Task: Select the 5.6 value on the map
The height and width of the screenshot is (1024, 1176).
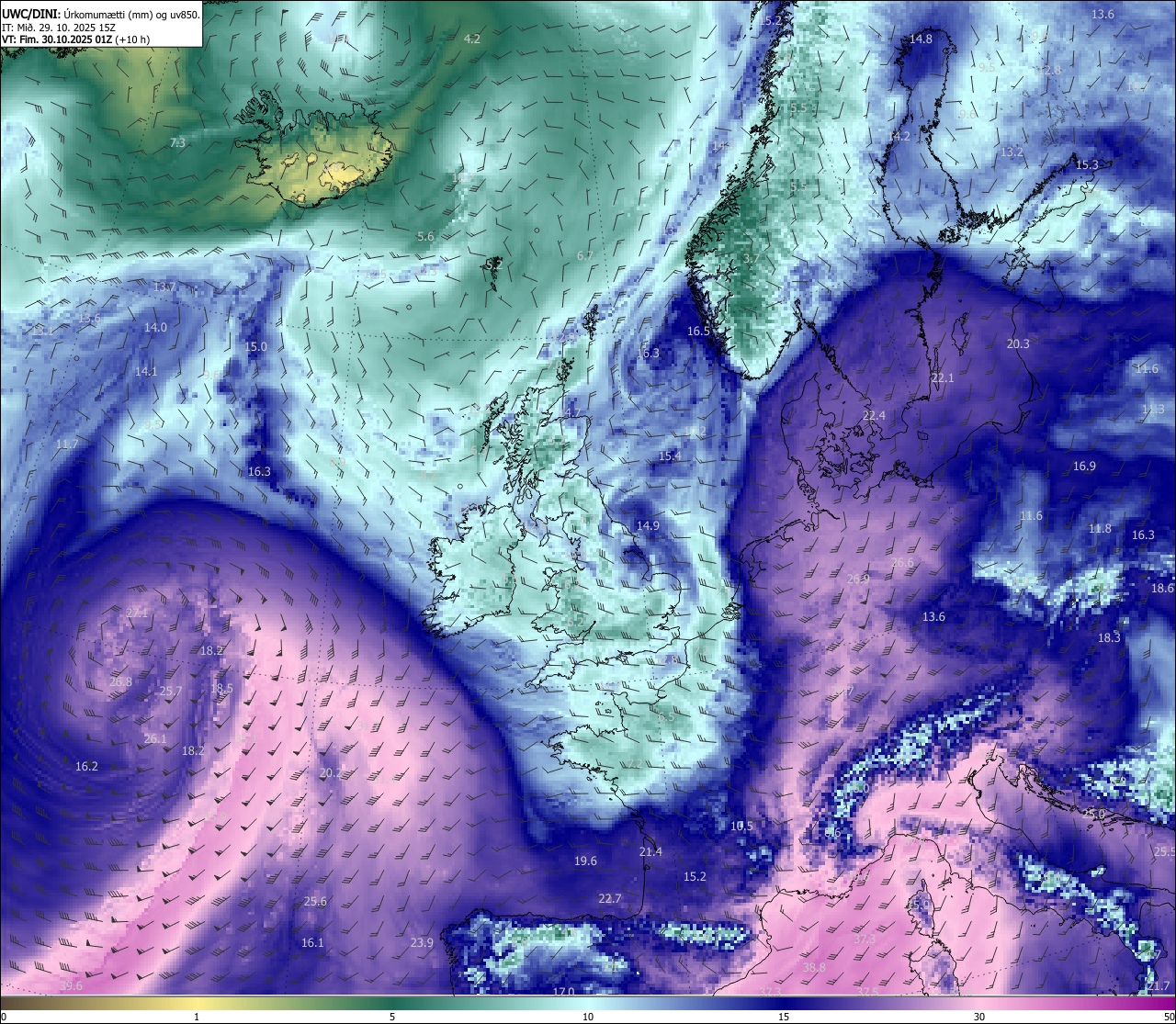Action: (x=425, y=236)
